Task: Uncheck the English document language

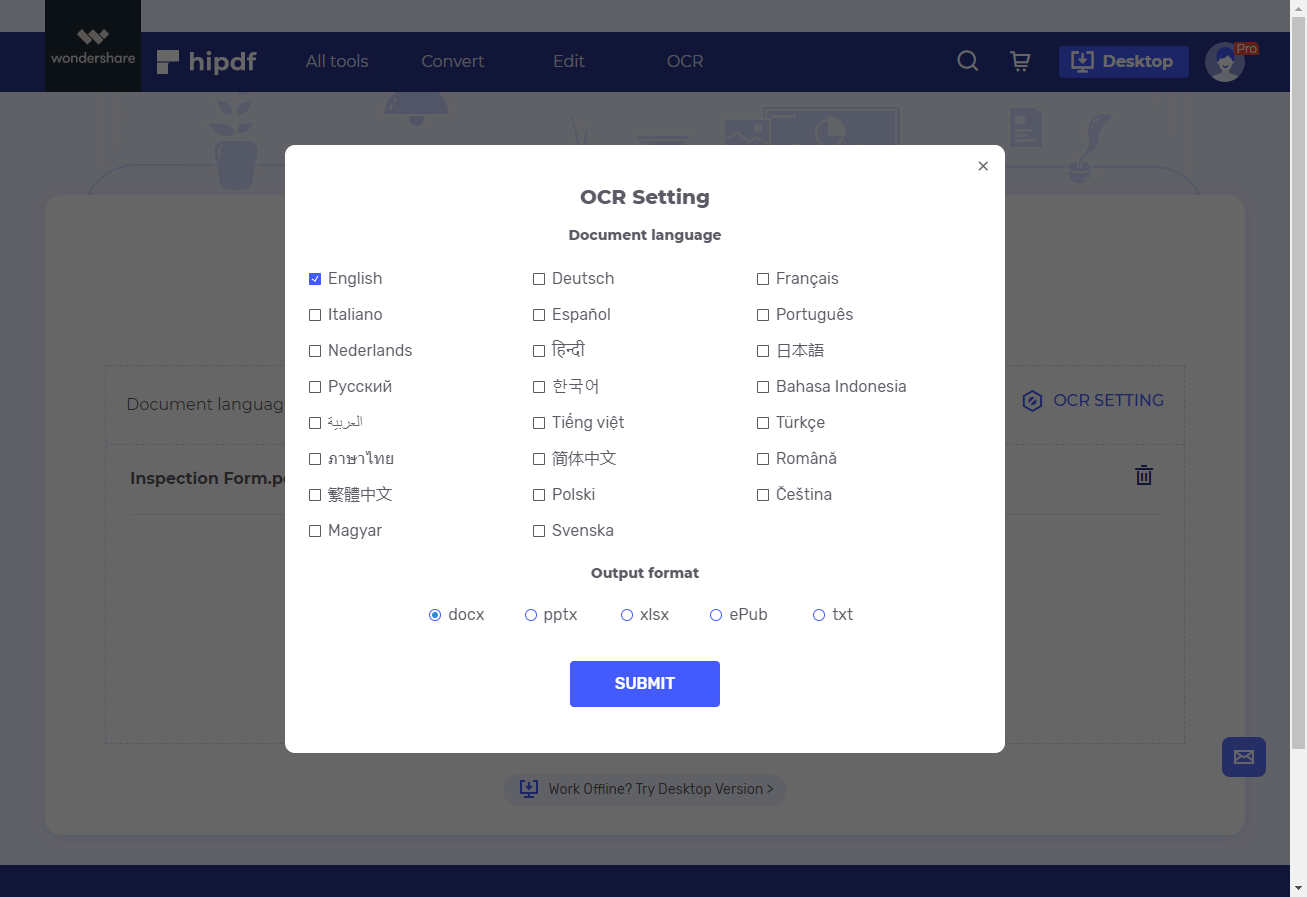Action: [315, 279]
